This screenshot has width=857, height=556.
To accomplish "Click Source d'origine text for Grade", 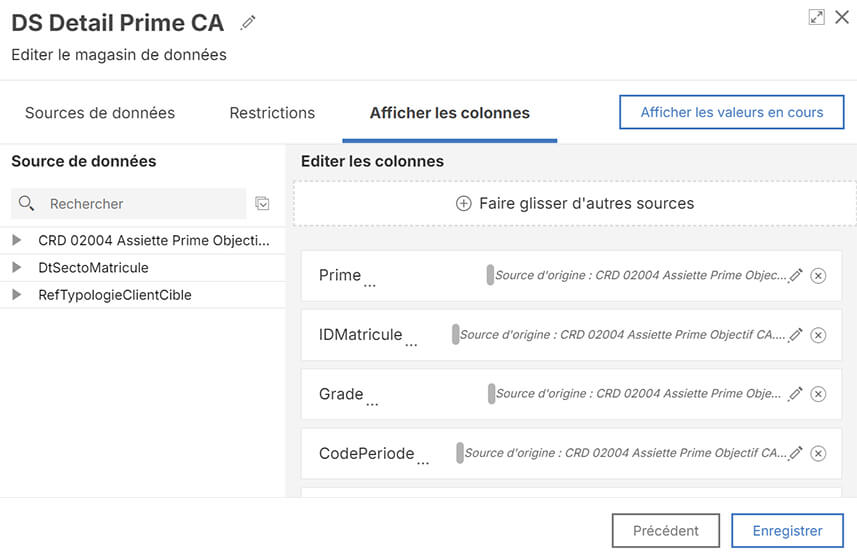I will click(x=639, y=394).
